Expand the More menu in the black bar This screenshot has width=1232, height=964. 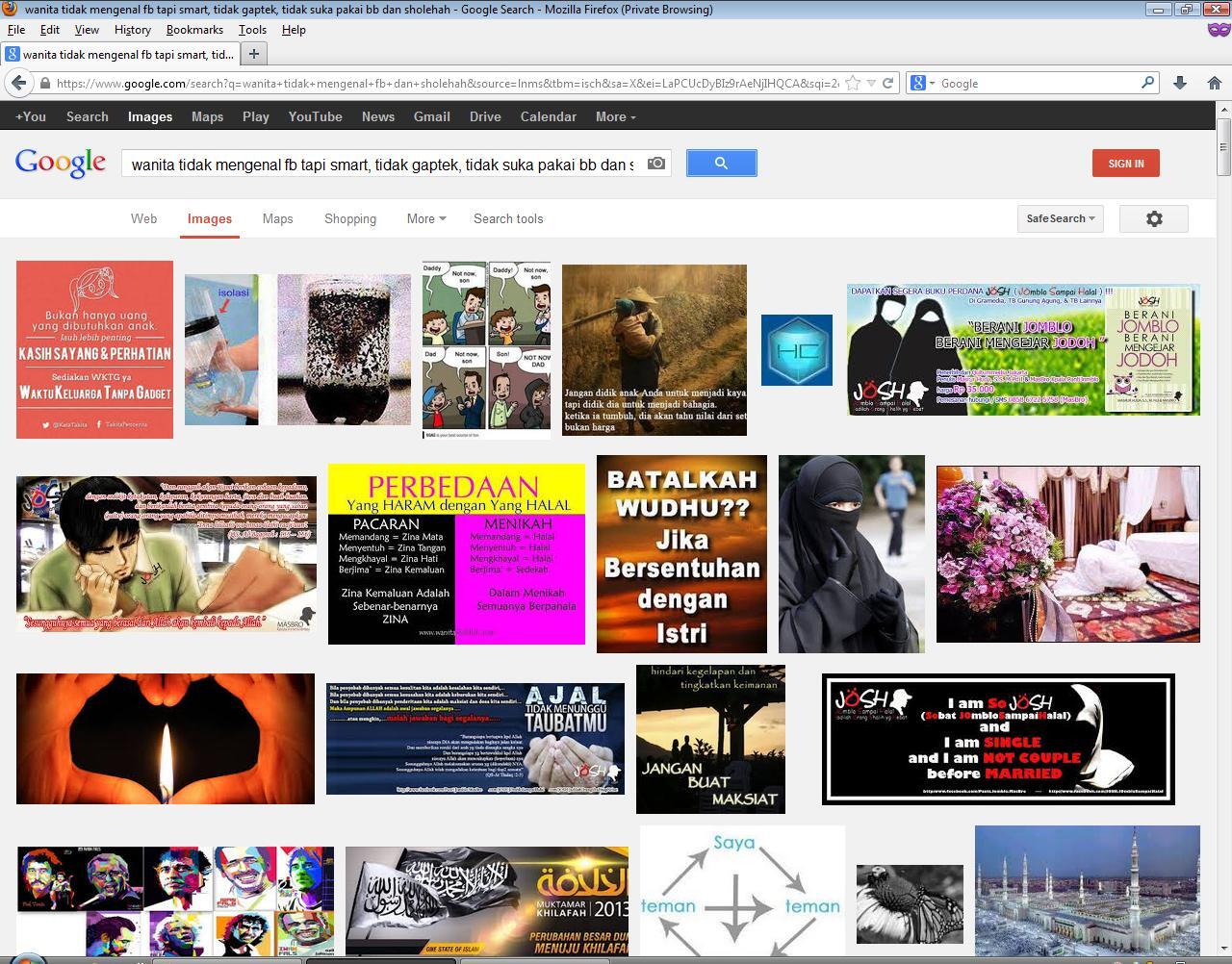click(615, 116)
